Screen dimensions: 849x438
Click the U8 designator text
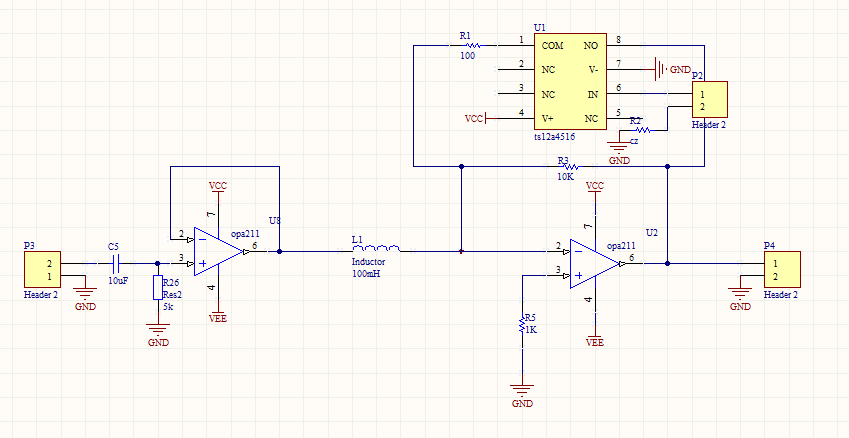pyautogui.click(x=275, y=221)
